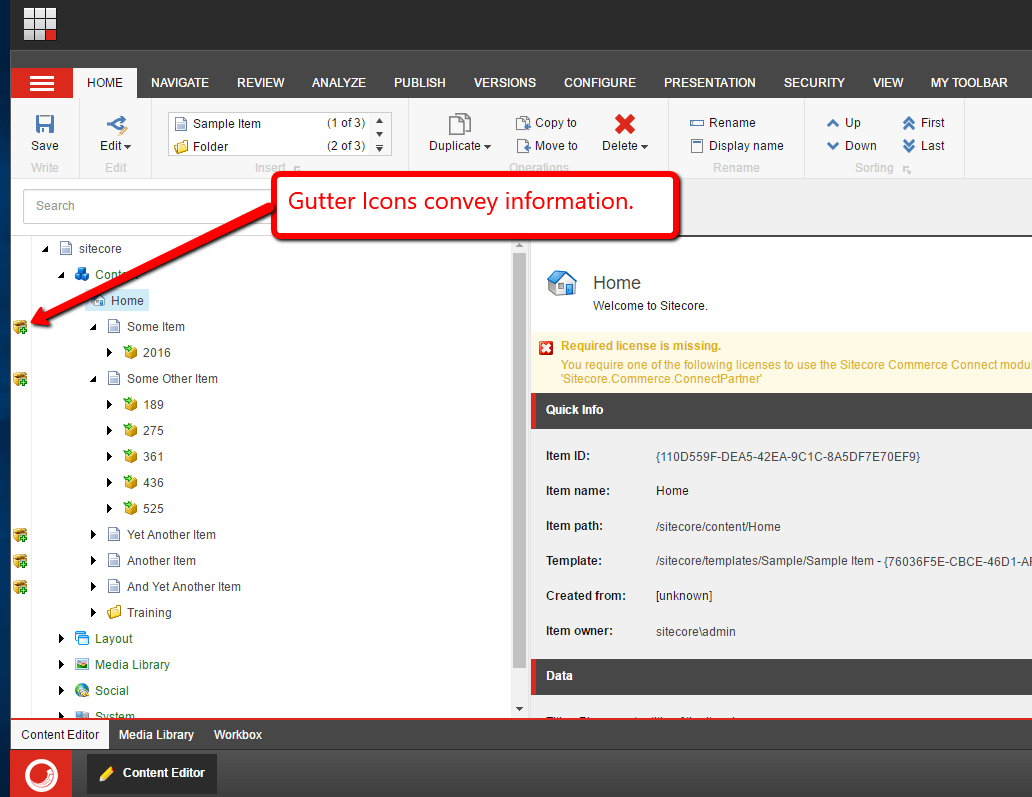Expand the Yet Another Item node
This screenshot has width=1032, height=797.
[95, 535]
